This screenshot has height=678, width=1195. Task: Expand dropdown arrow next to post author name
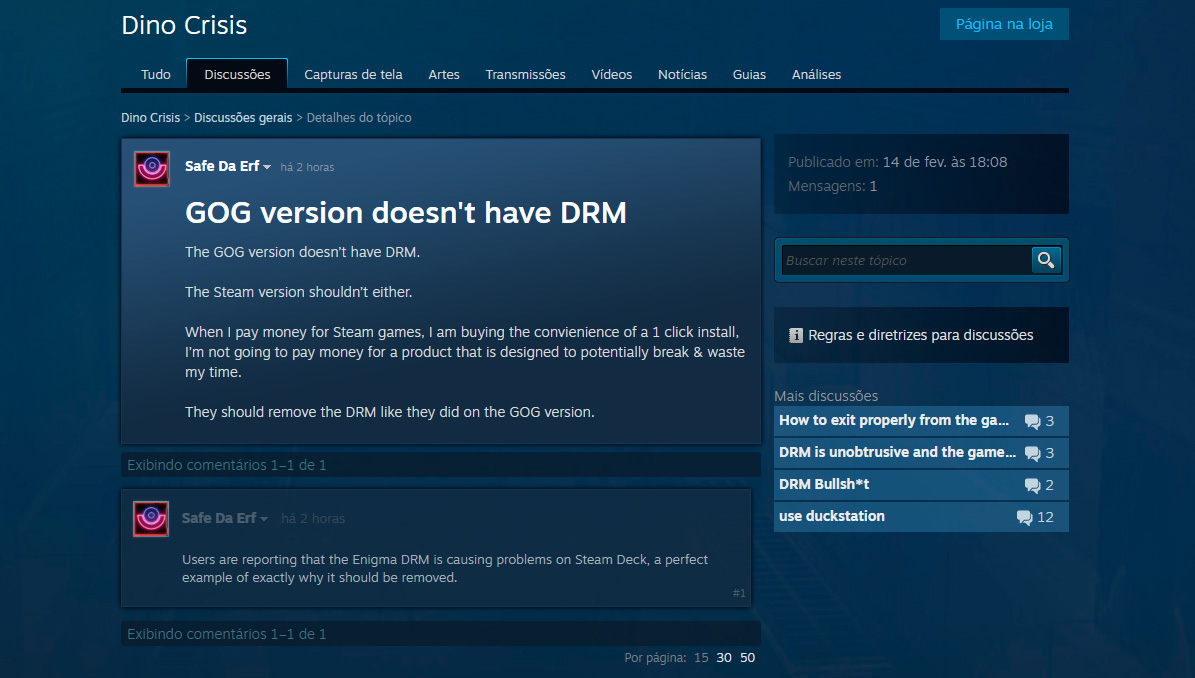coord(267,168)
